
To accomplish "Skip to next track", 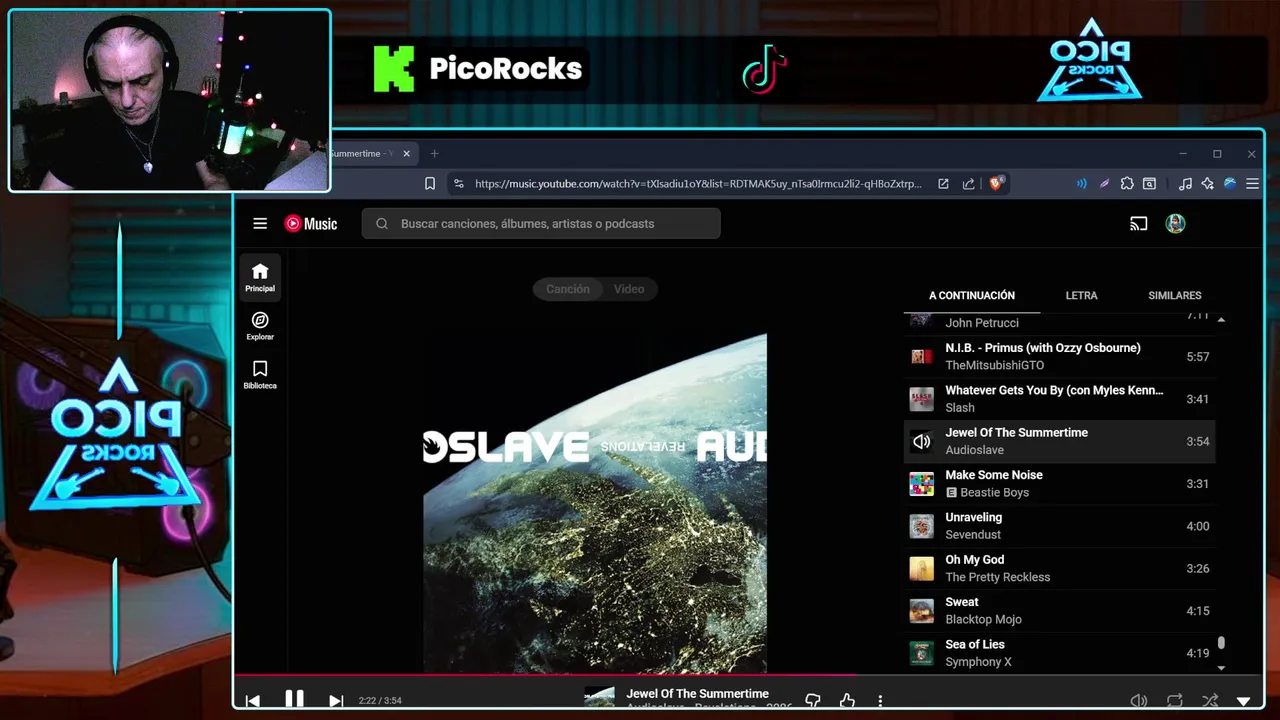I will coord(336,700).
